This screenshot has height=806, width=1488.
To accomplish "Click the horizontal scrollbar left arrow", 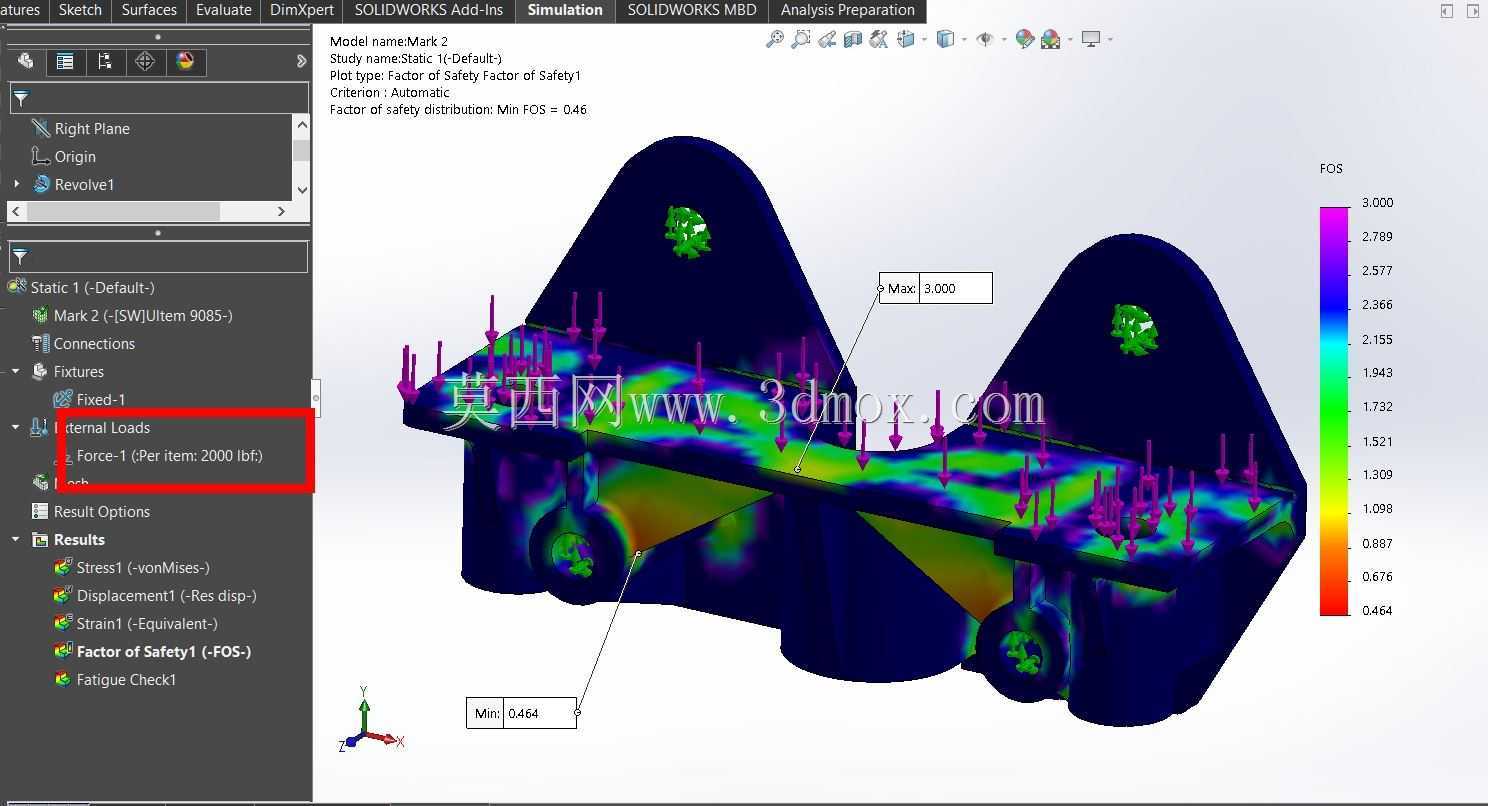I will (15, 211).
